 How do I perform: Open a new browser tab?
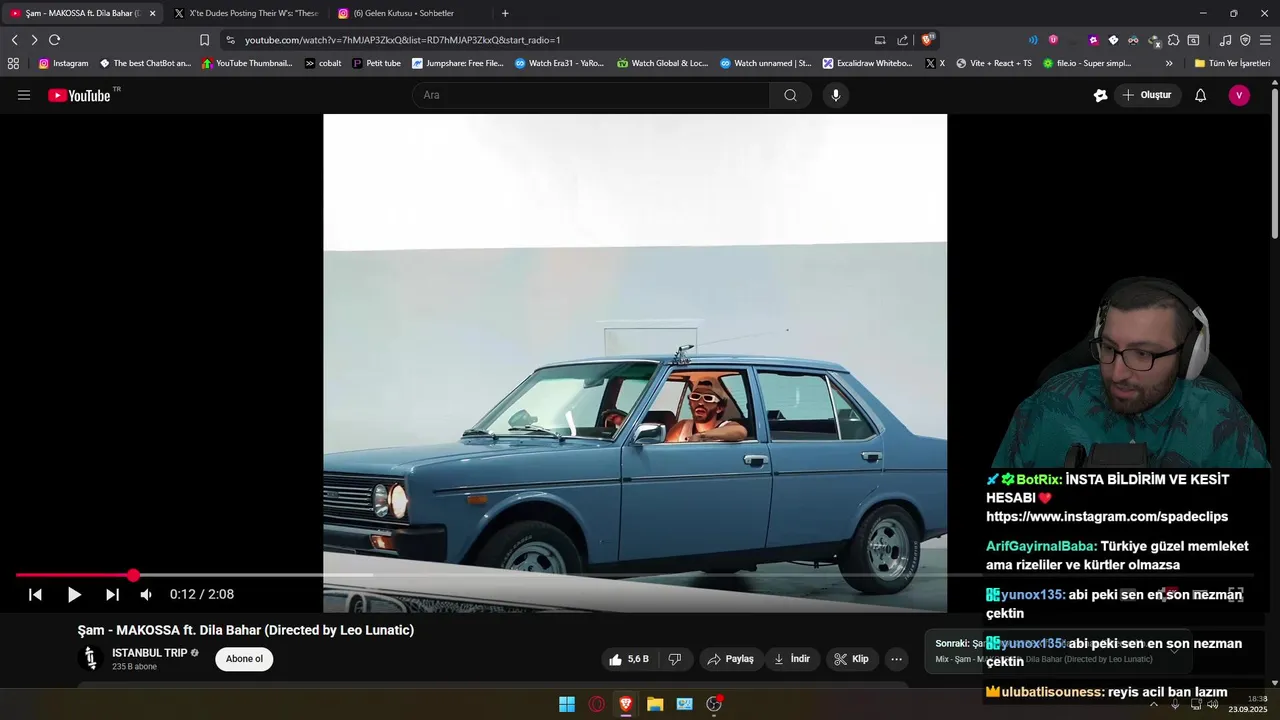point(505,13)
